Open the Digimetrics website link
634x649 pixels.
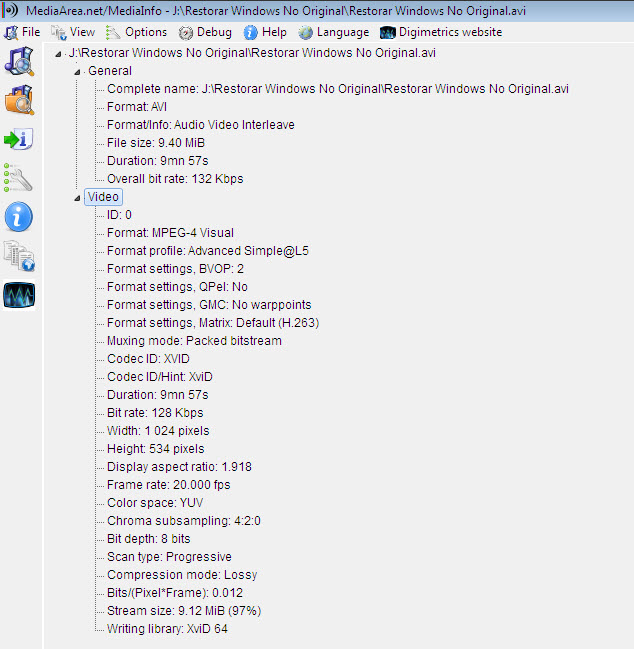[450, 32]
